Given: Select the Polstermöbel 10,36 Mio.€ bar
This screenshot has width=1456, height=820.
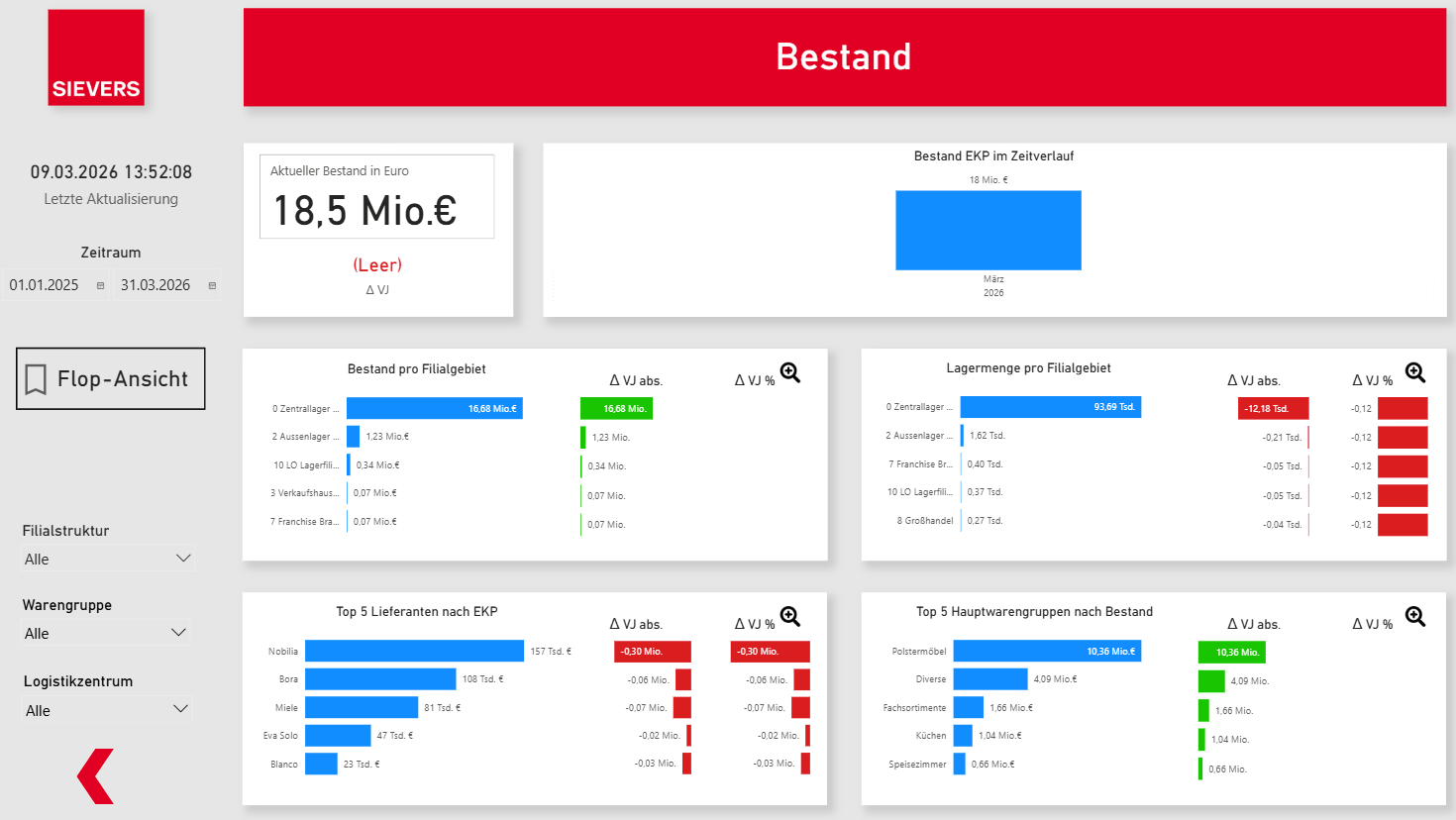Looking at the screenshot, I should pyautogui.click(x=1047, y=651).
